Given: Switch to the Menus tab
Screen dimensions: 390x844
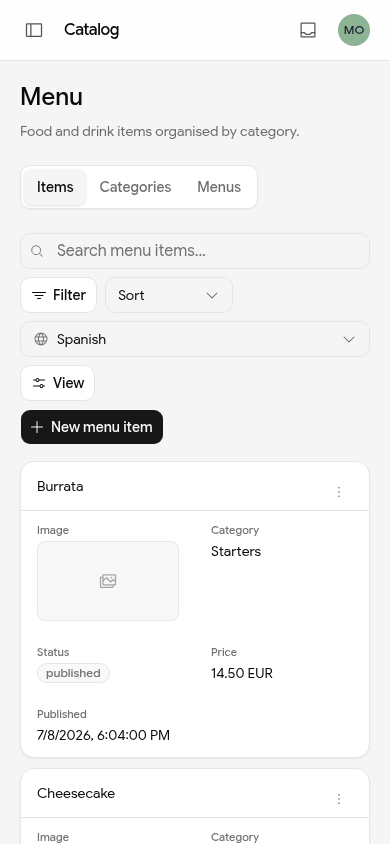Looking at the screenshot, I should coord(219,187).
